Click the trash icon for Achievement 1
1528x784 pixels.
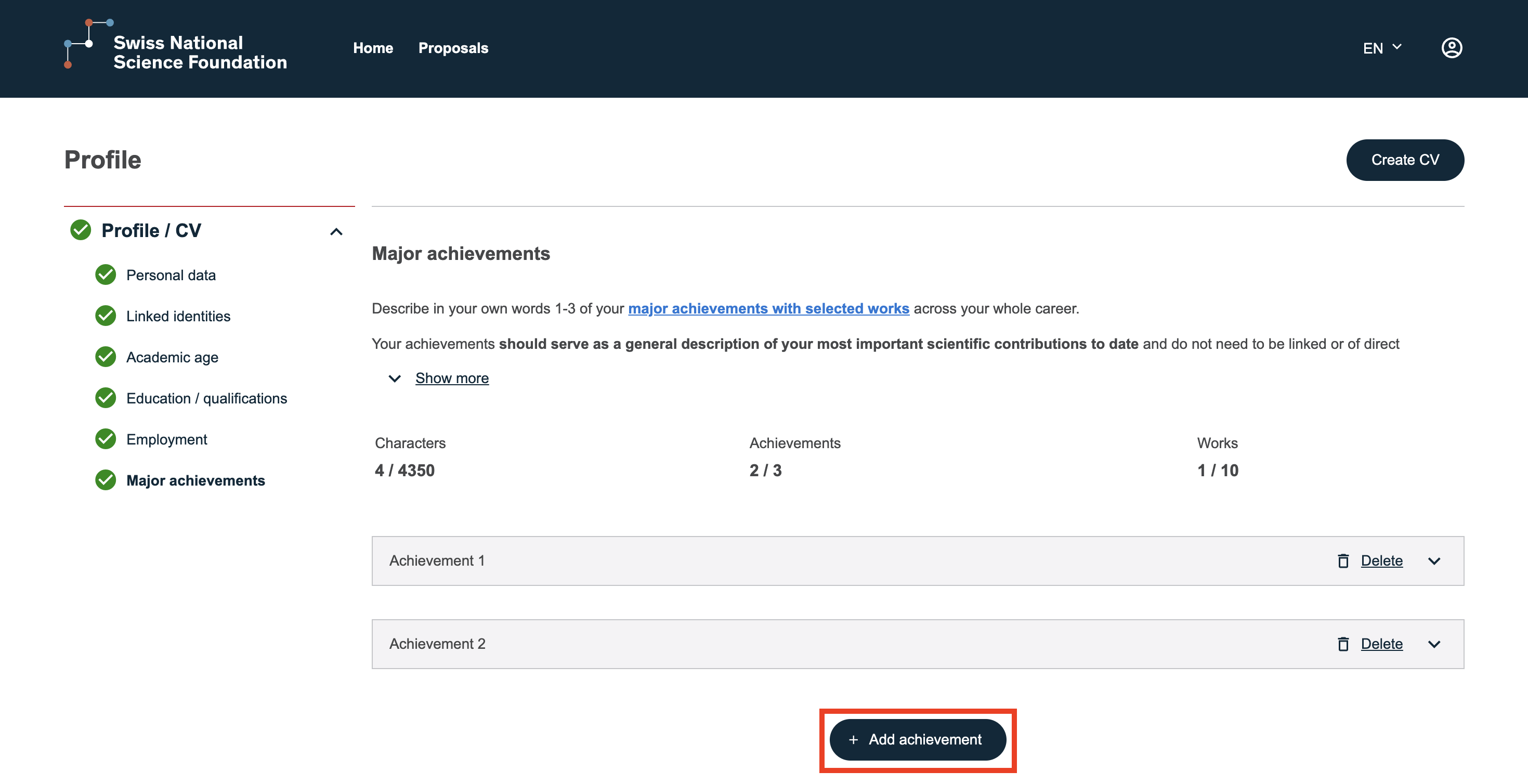[x=1343, y=560]
